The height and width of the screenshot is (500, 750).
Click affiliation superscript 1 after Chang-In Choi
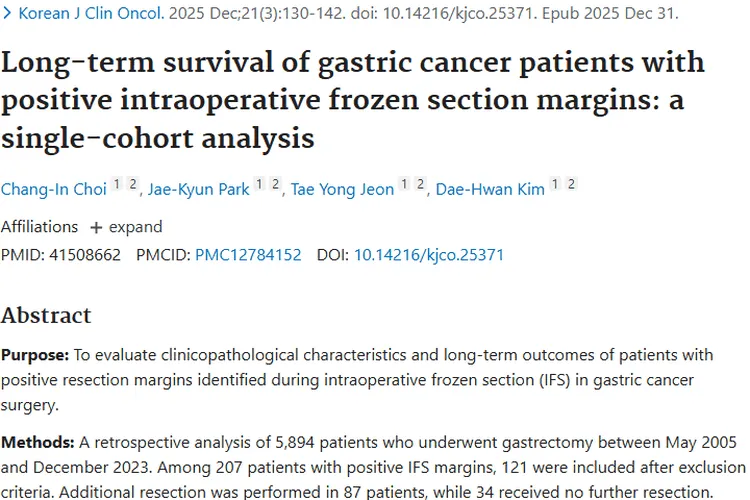click(116, 185)
